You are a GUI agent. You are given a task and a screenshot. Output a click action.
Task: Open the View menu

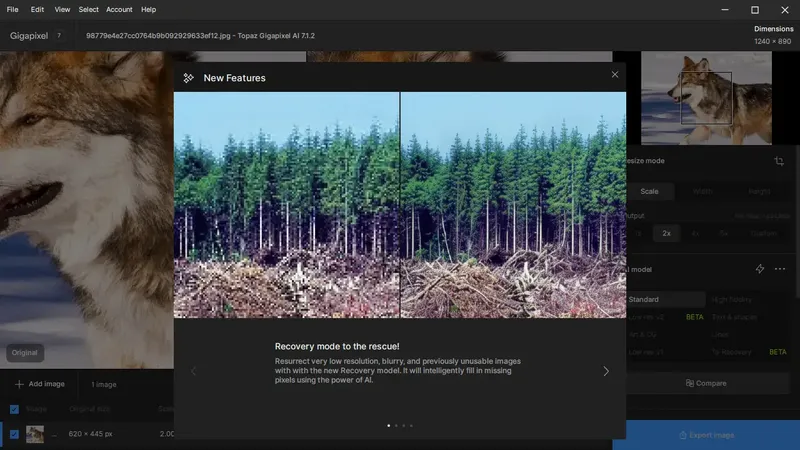(x=62, y=10)
